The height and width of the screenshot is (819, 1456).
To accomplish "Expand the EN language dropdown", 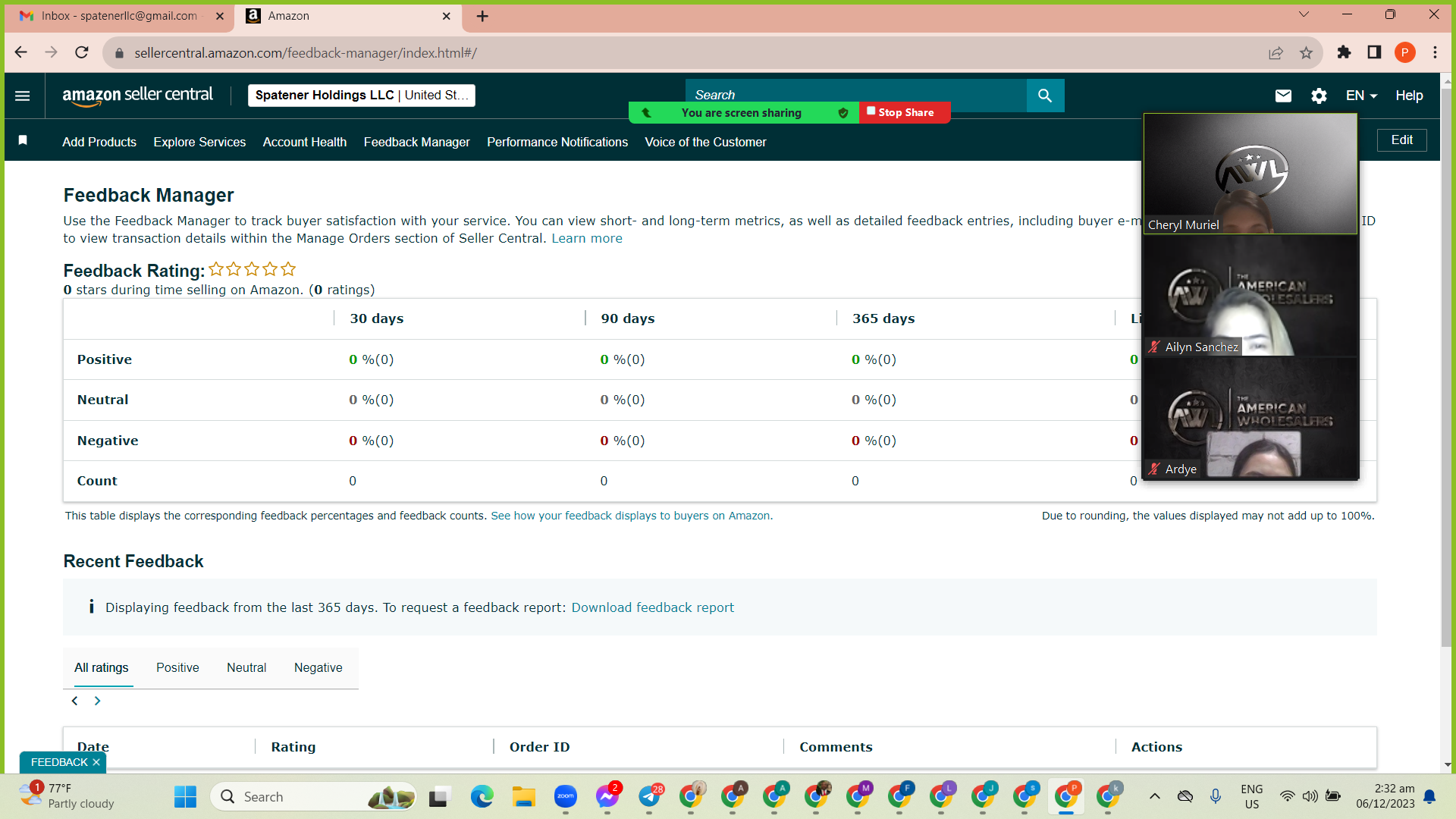I will point(1361,96).
